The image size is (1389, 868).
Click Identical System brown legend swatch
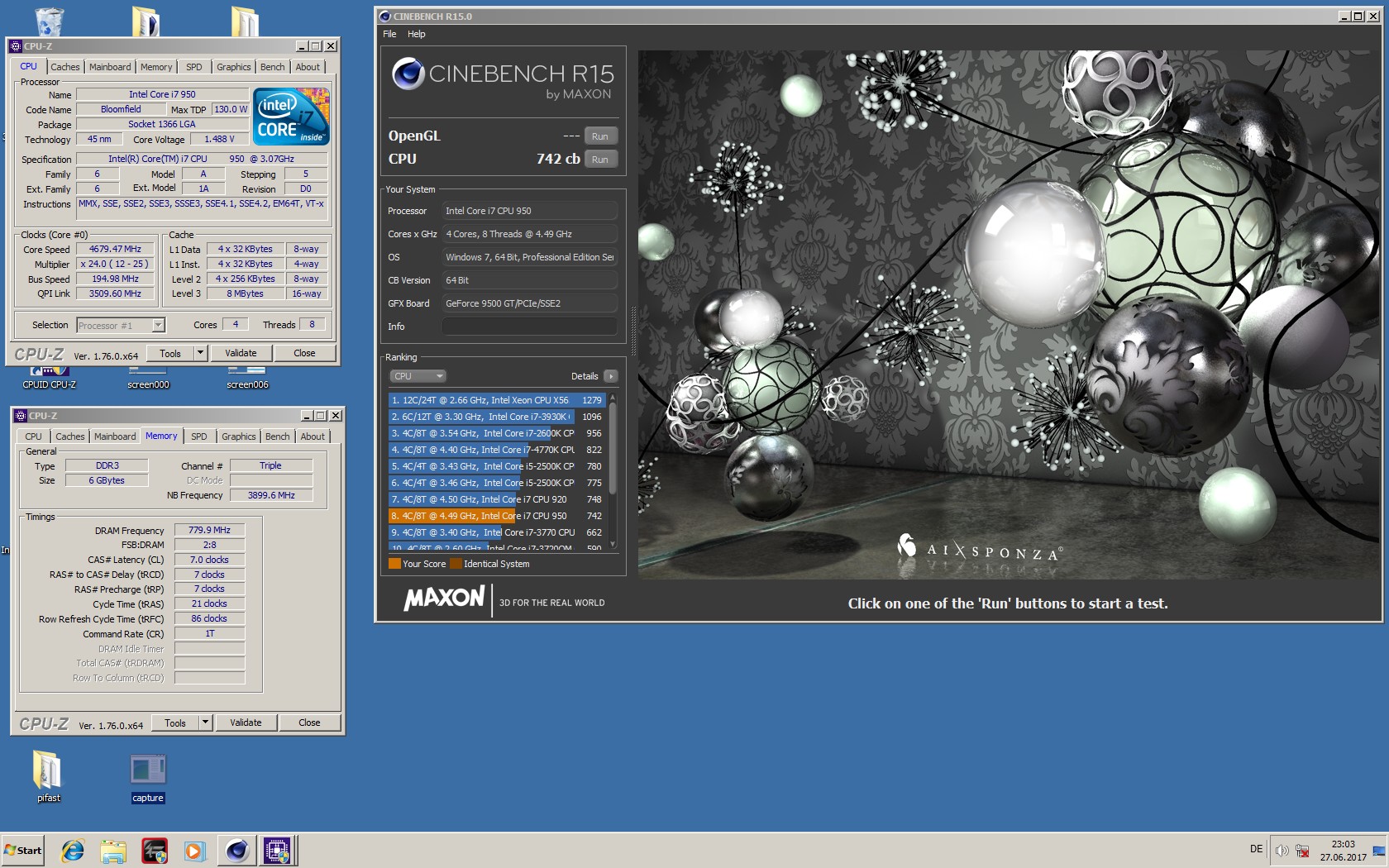point(456,564)
